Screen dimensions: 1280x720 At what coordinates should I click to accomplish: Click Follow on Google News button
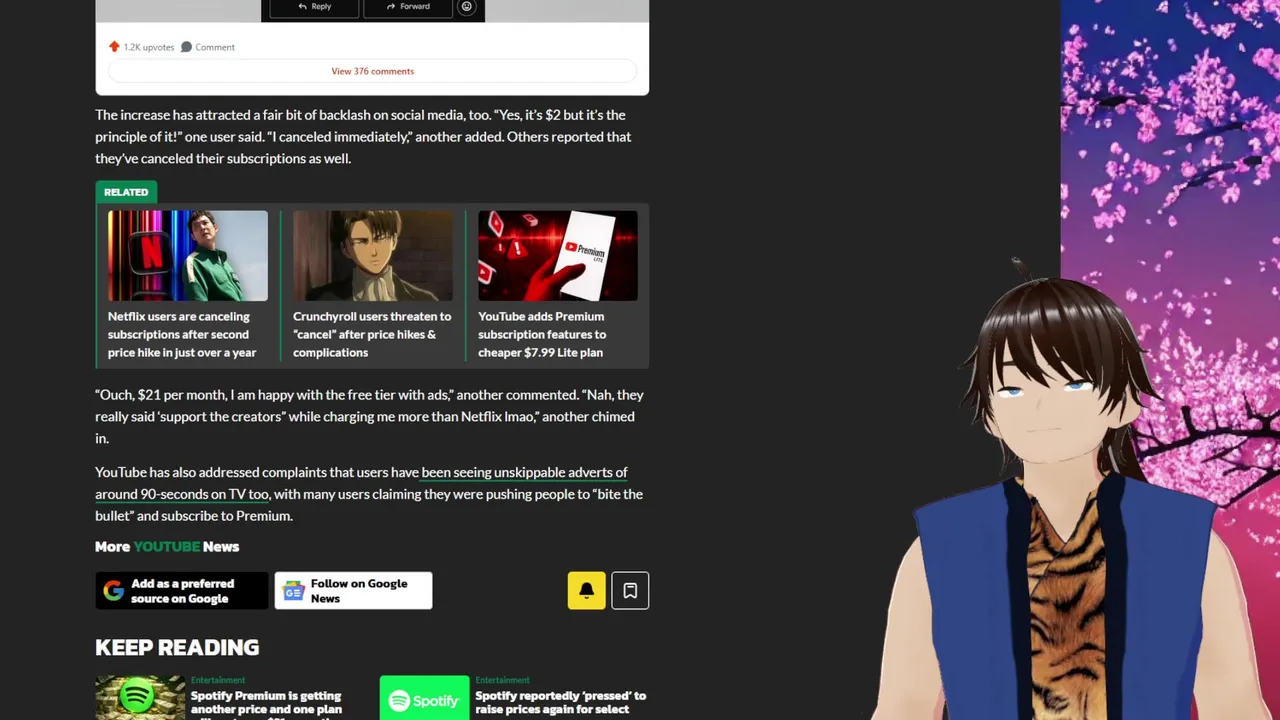click(353, 591)
